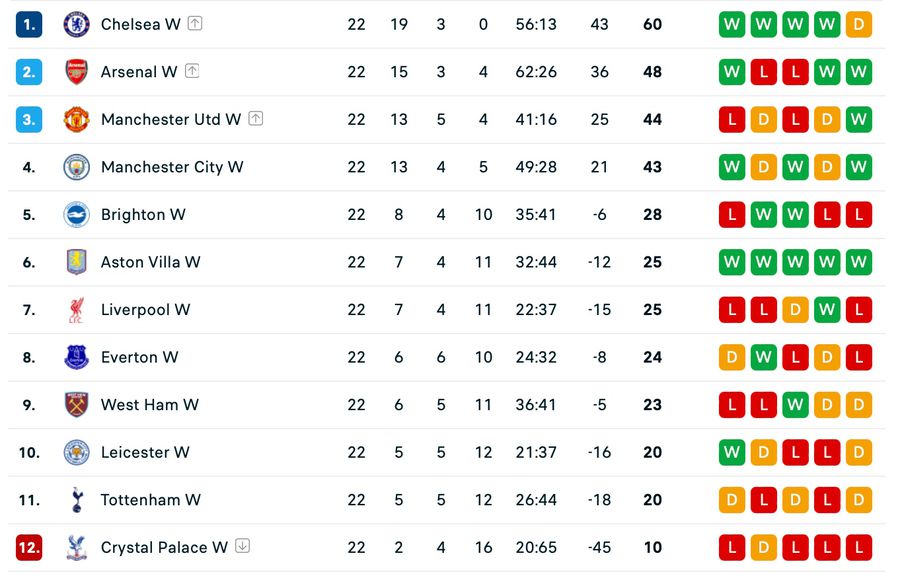Click the Tottenham W cockerel crest
The image size is (900, 572).
point(77,500)
